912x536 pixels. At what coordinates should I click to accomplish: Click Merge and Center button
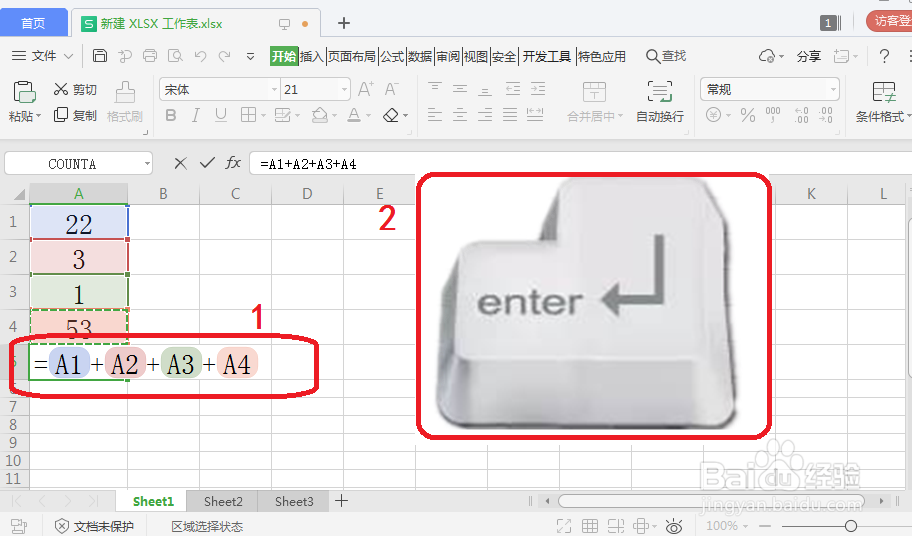pos(594,101)
